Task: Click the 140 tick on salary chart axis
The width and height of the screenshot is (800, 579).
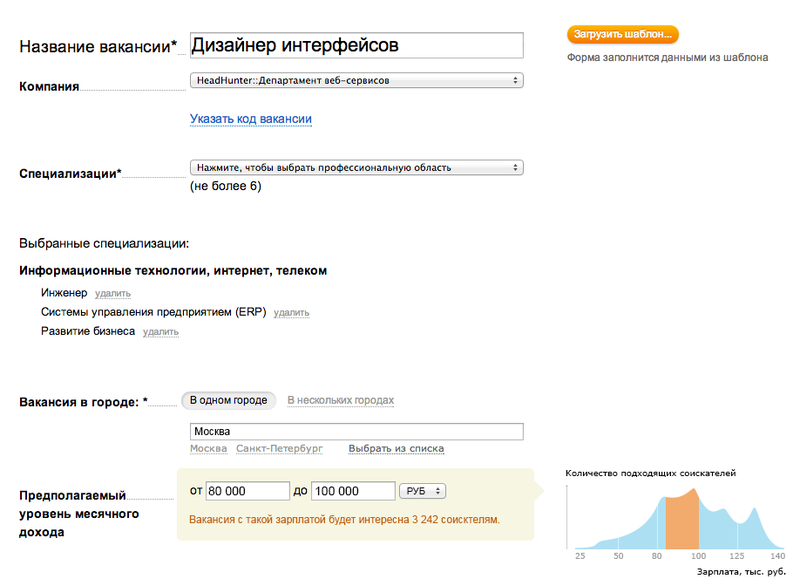Action: 778,556
